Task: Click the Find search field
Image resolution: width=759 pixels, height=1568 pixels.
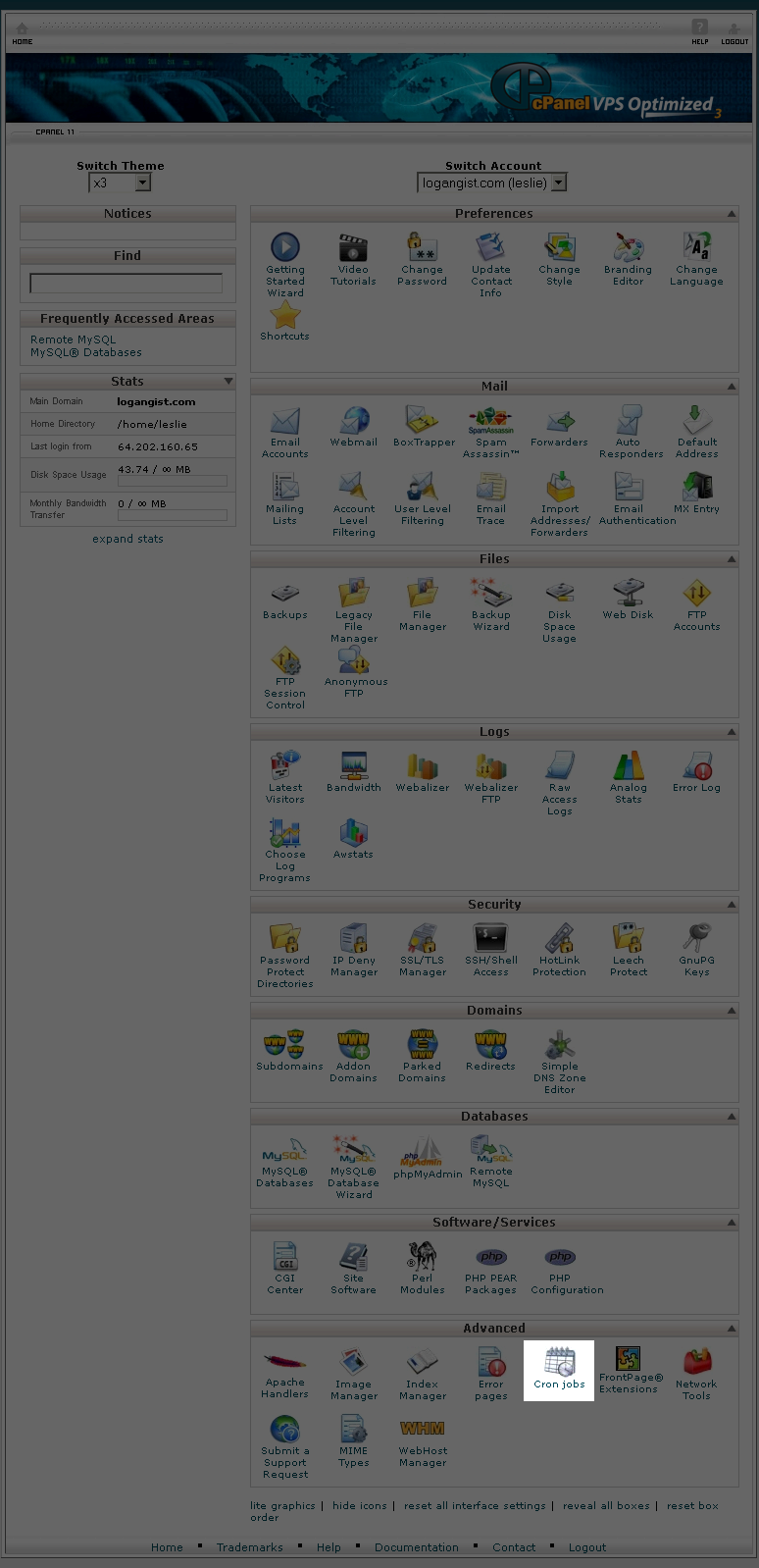Action: [126, 284]
